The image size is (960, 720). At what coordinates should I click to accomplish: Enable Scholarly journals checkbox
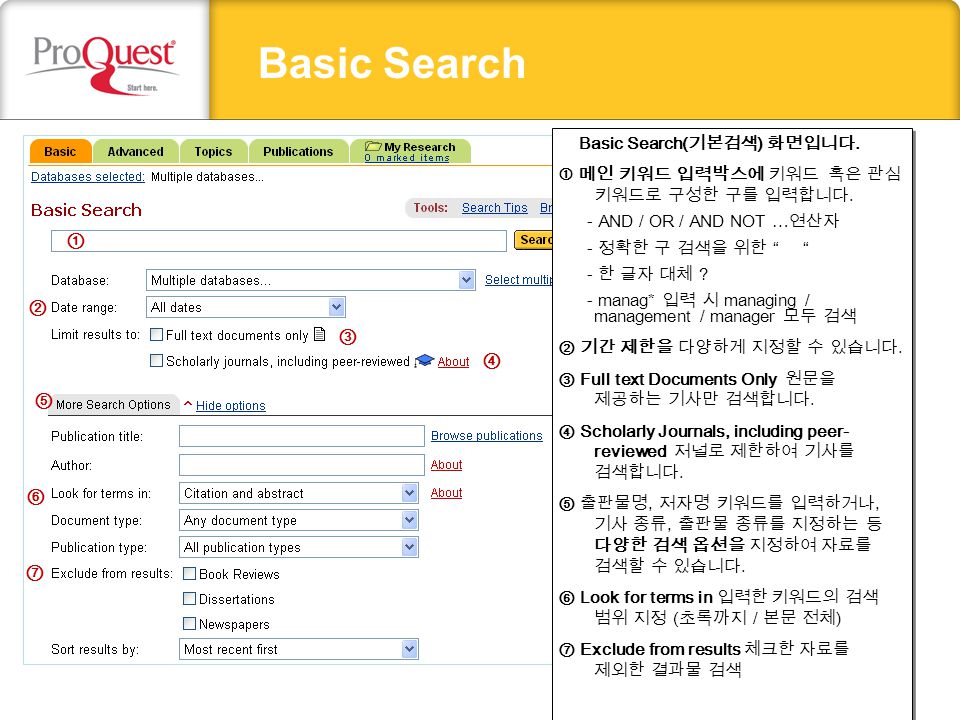[x=157, y=361]
